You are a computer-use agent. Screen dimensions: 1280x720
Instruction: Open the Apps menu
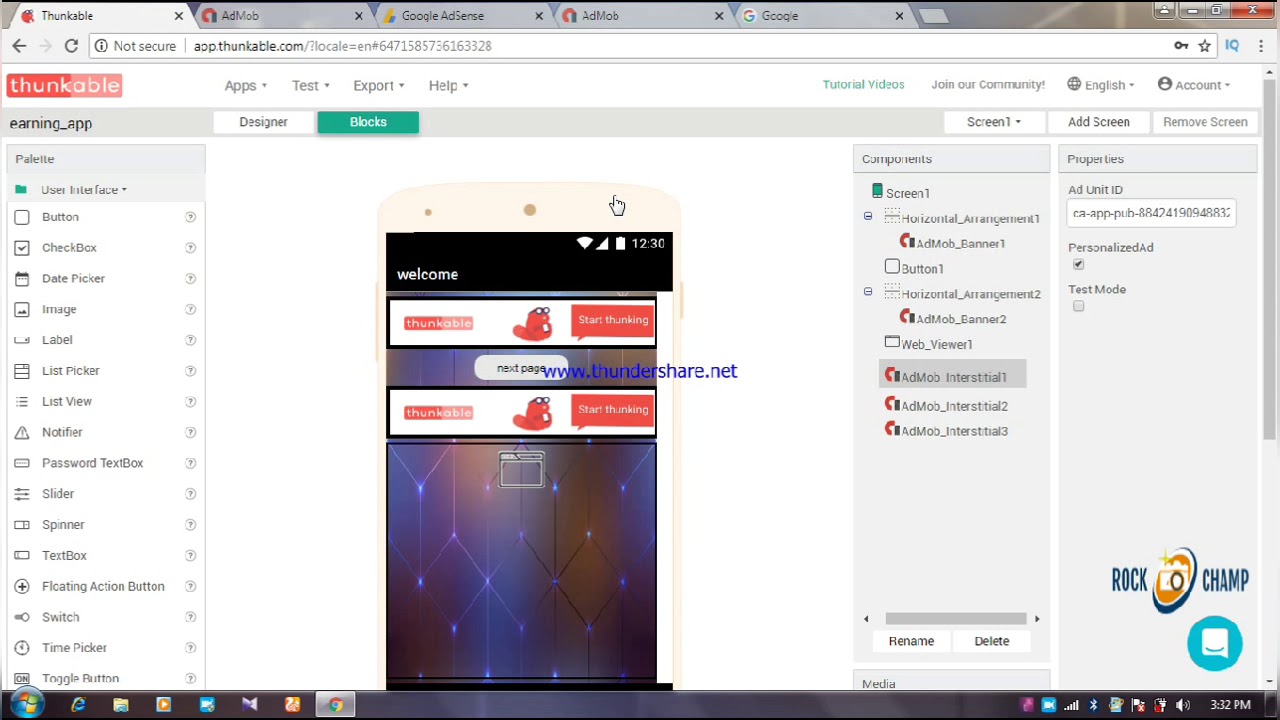pyautogui.click(x=245, y=86)
